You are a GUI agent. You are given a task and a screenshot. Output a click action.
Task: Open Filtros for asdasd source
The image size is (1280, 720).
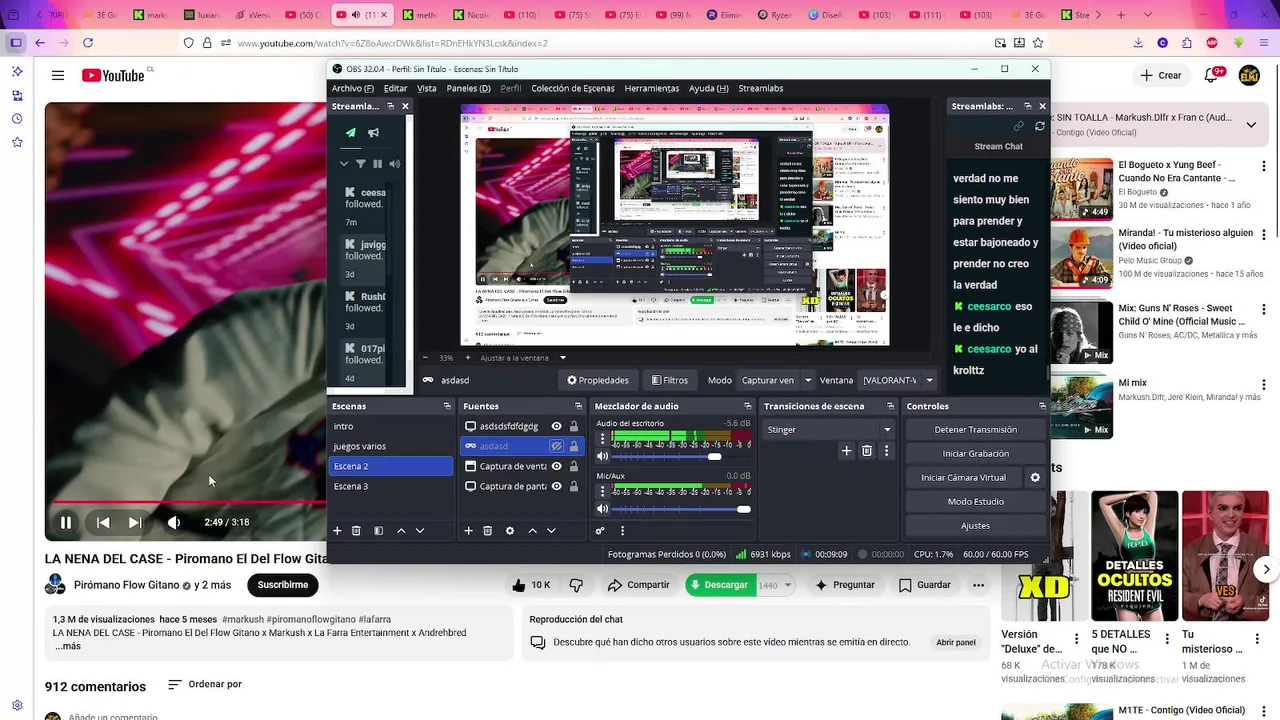pyautogui.click(x=670, y=380)
